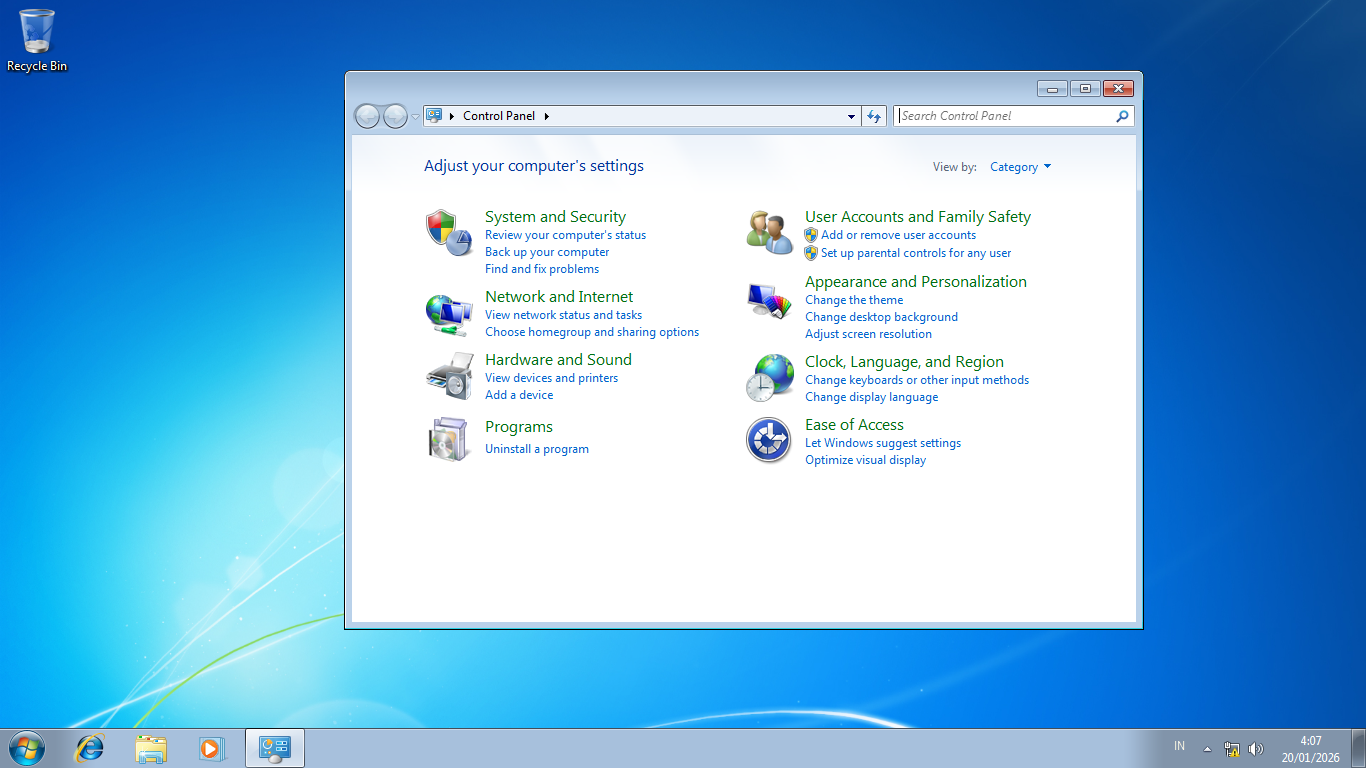Viewport: 1366px width, 768px height.
Task: Open the volume speaker icon in tray
Action: (x=1256, y=749)
